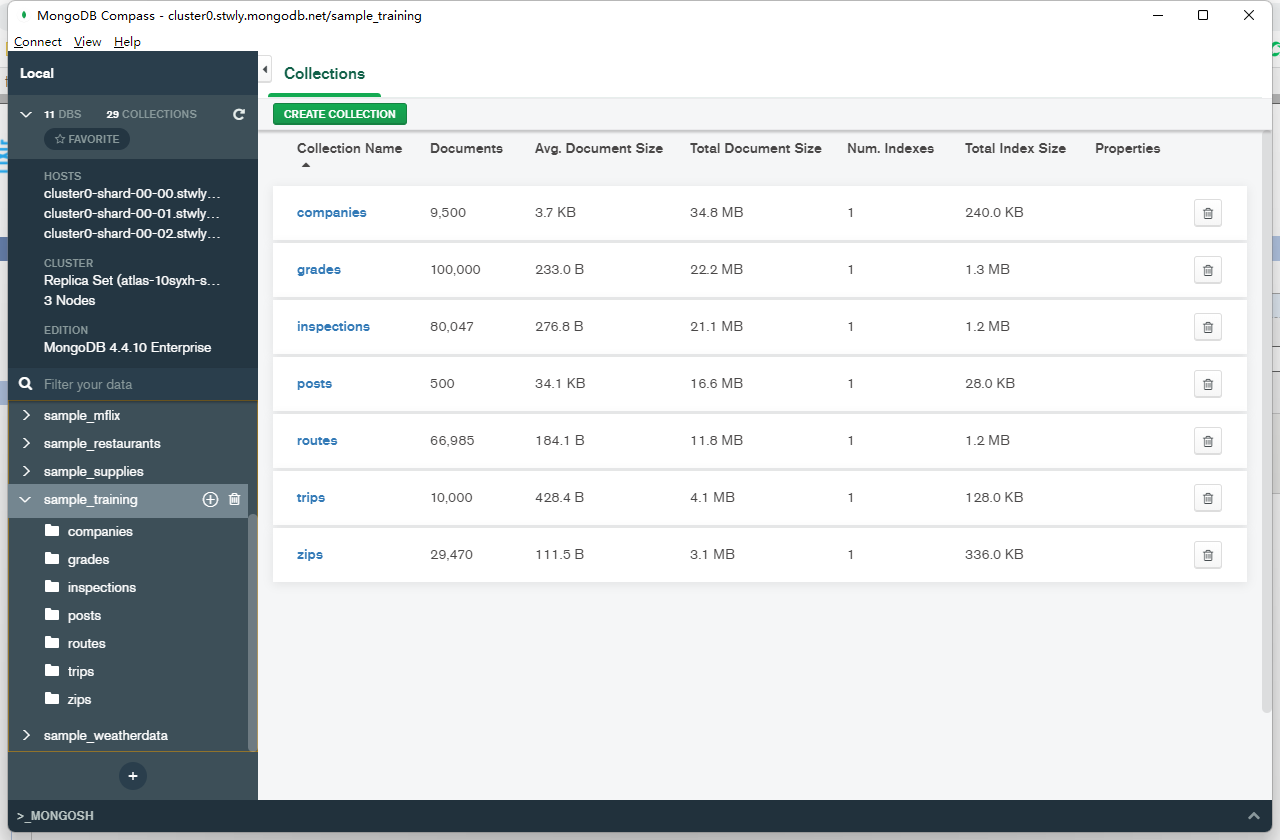Open the routes collection link in table
1280x840 pixels.
coord(317,441)
